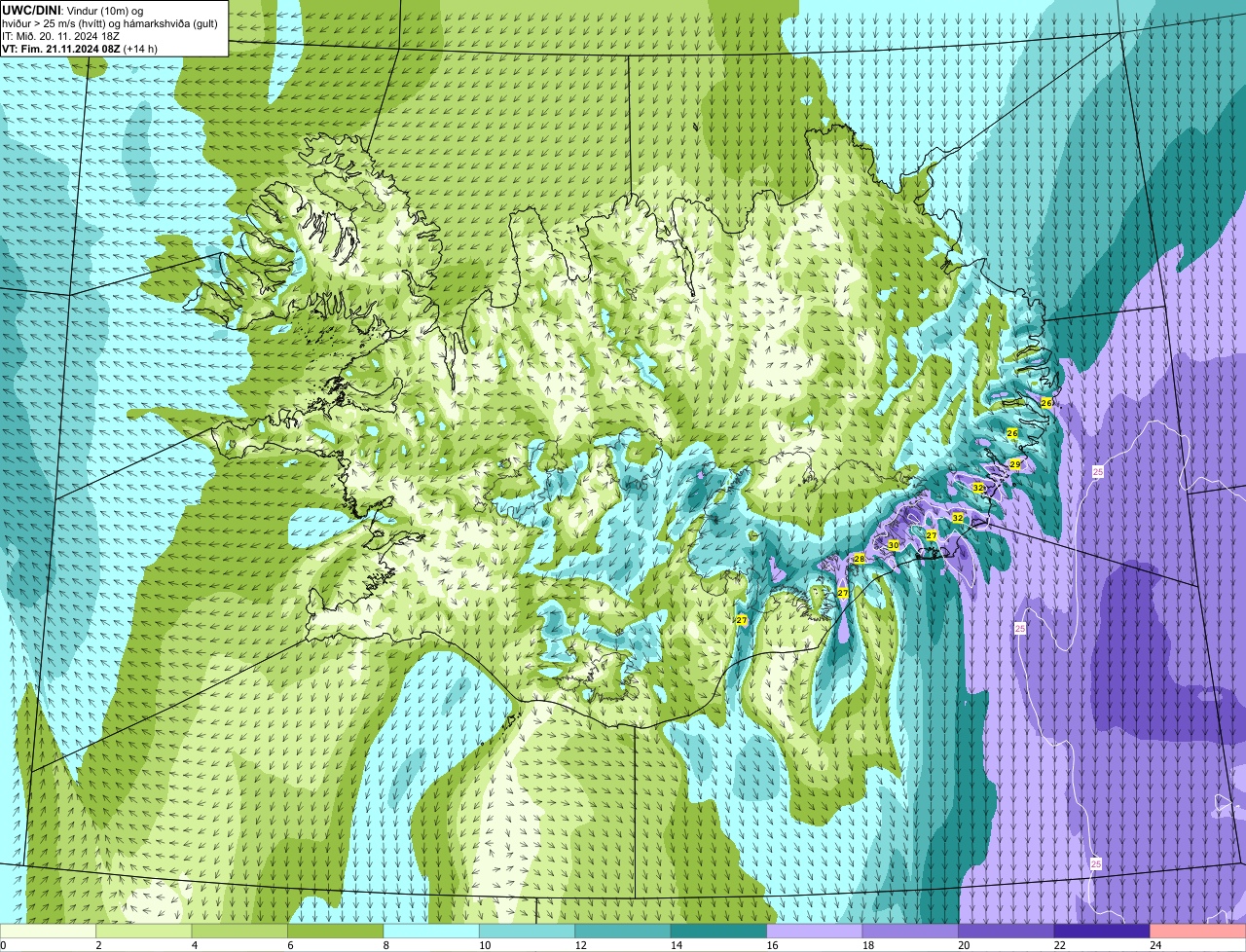1246x952 pixels.
Task: Click the '6' tick label on the scale
Action: (x=290, y=945)
